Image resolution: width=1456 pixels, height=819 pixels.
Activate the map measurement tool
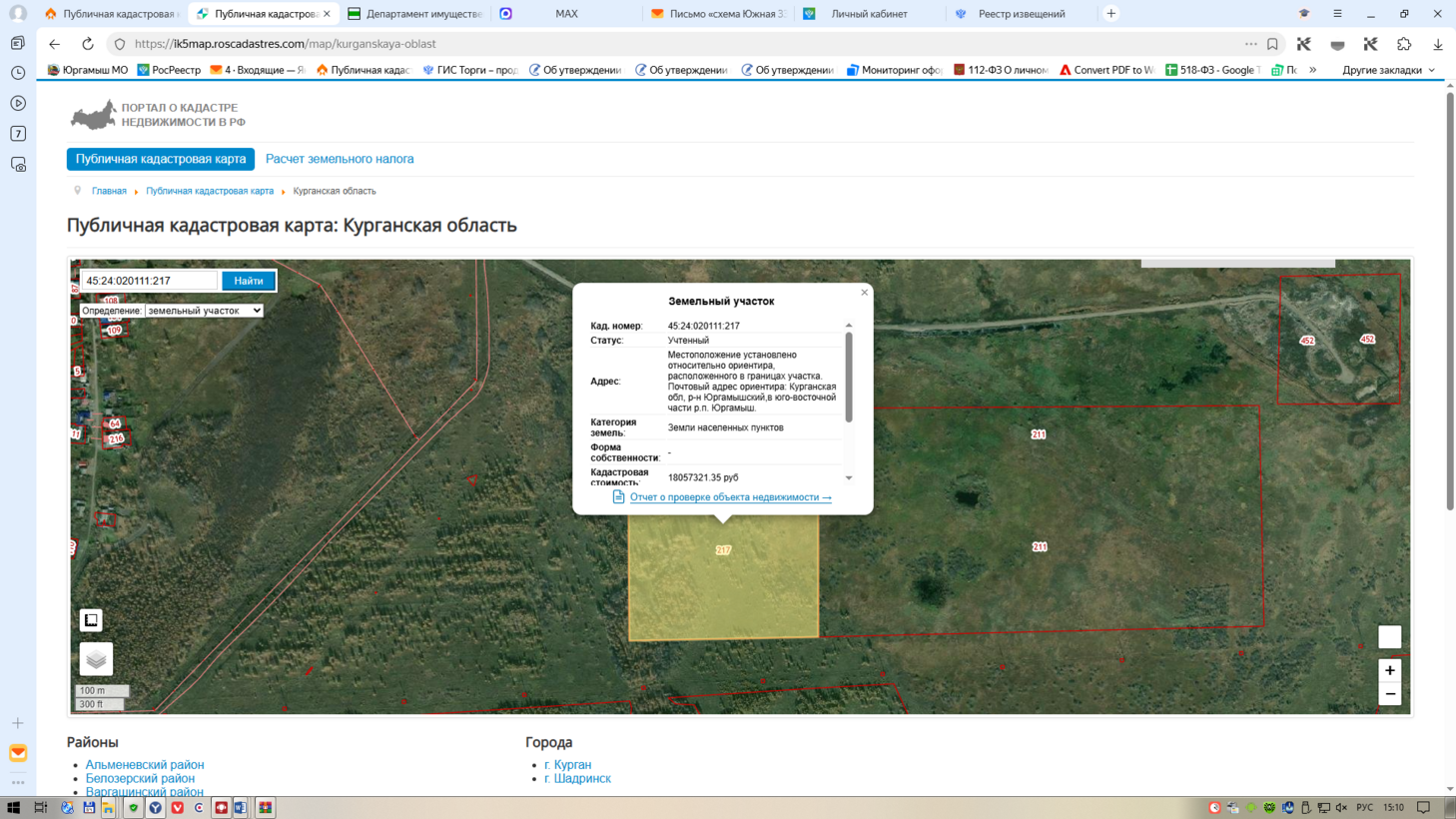pos(91,620)
